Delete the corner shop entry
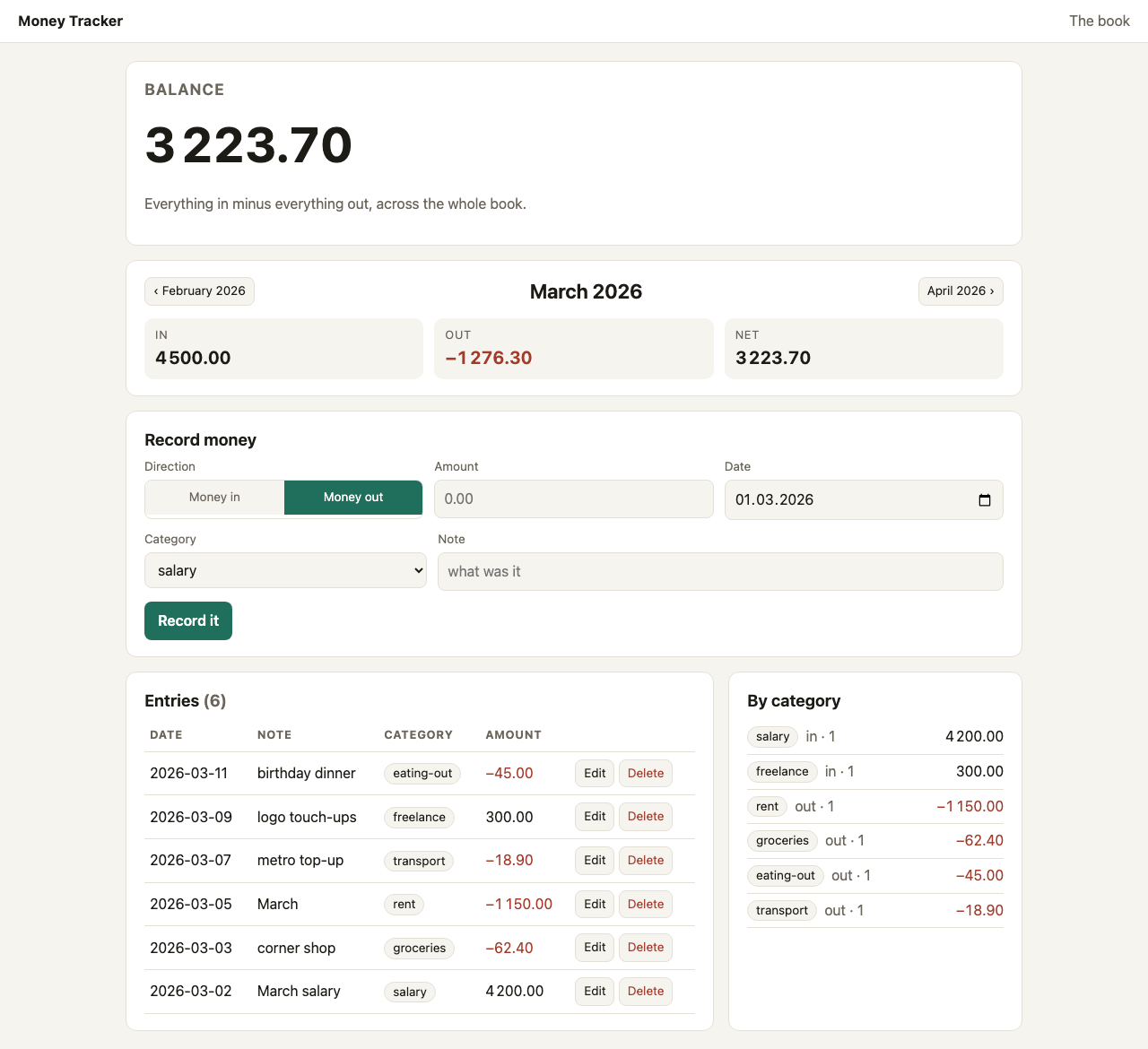The height and width of the screenshot is (1049, 1148). [646, 948]
